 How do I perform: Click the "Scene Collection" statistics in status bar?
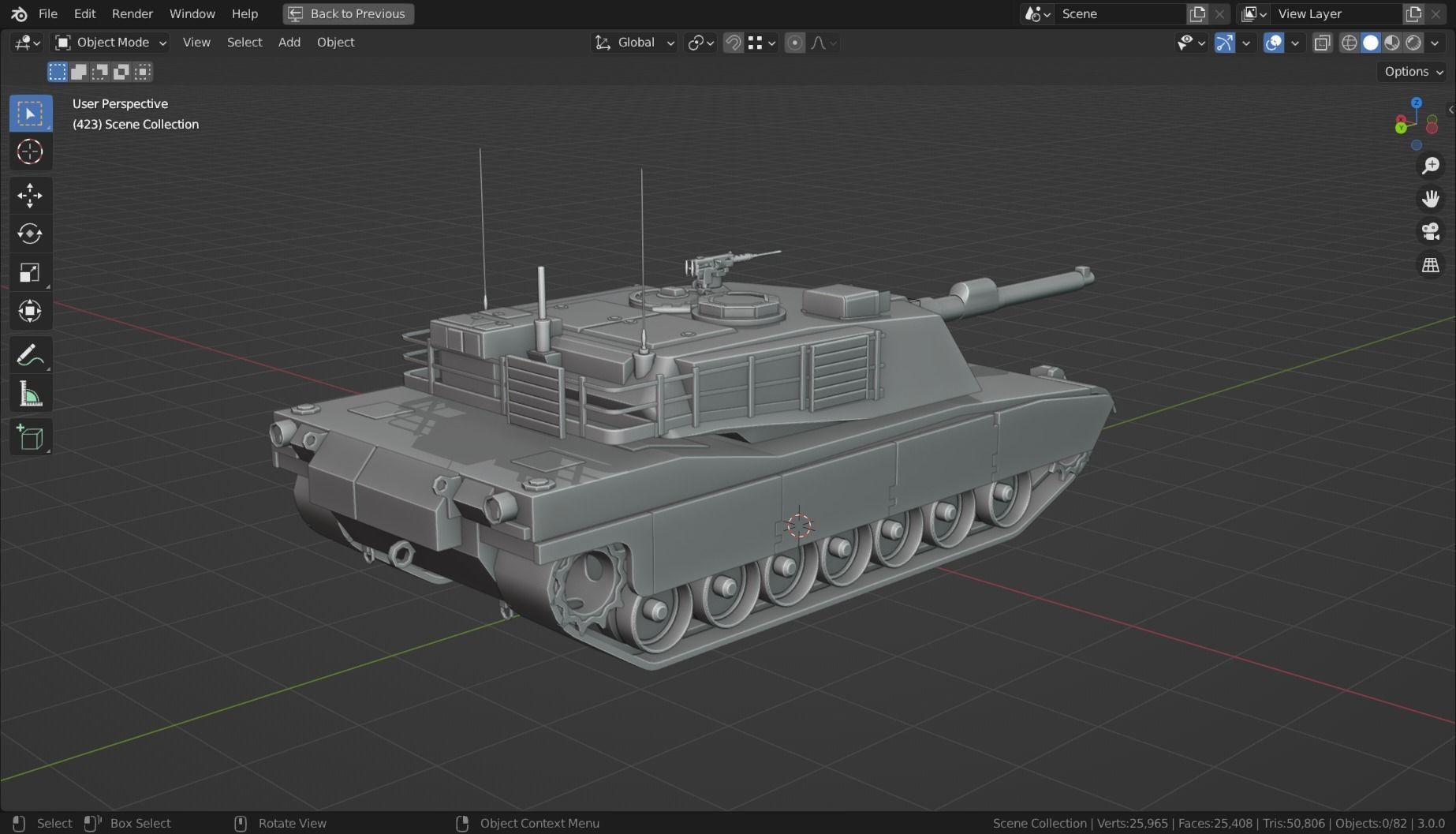click(x=1040, y=823)
